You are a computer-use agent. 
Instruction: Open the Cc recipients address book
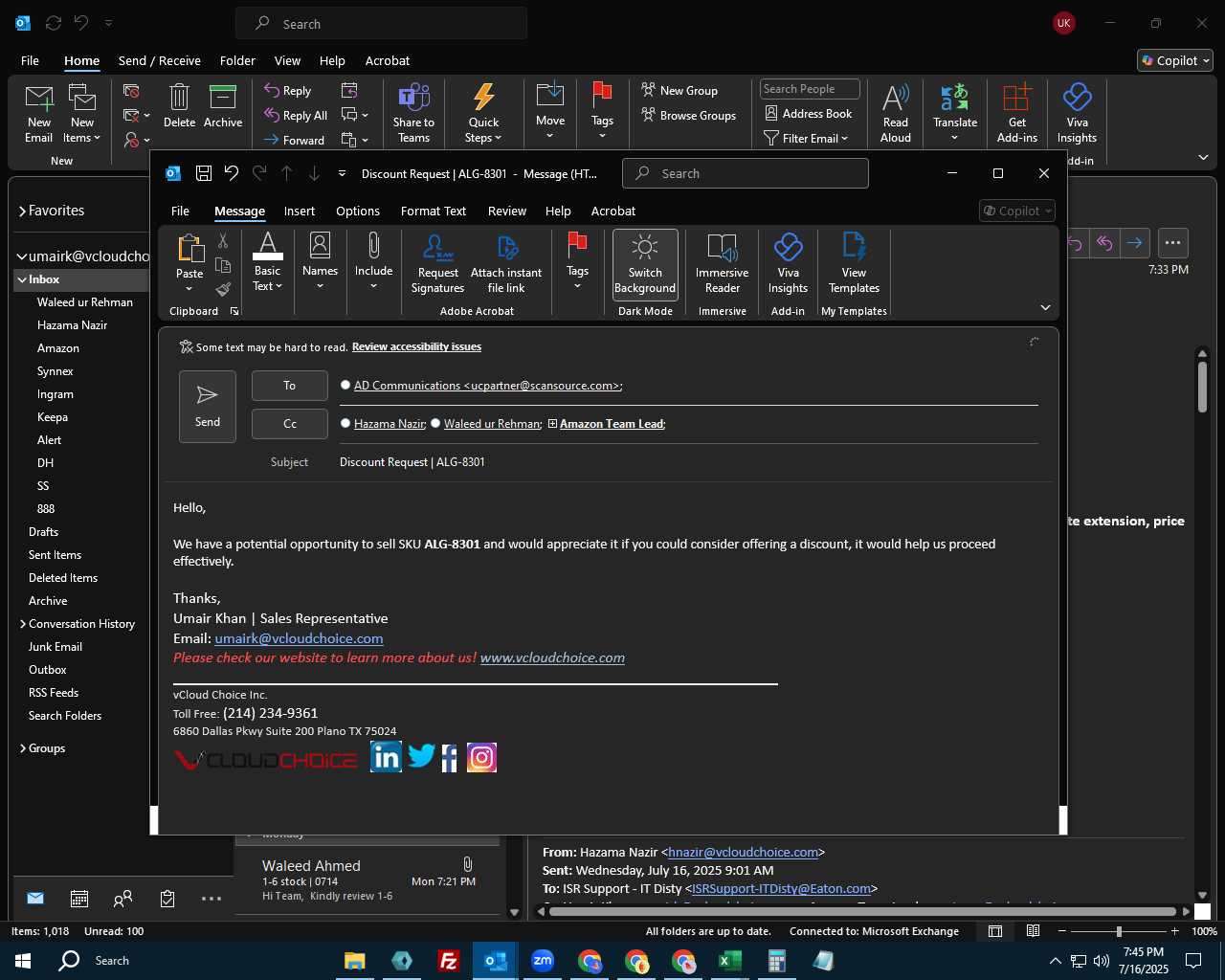click(290, 424)
